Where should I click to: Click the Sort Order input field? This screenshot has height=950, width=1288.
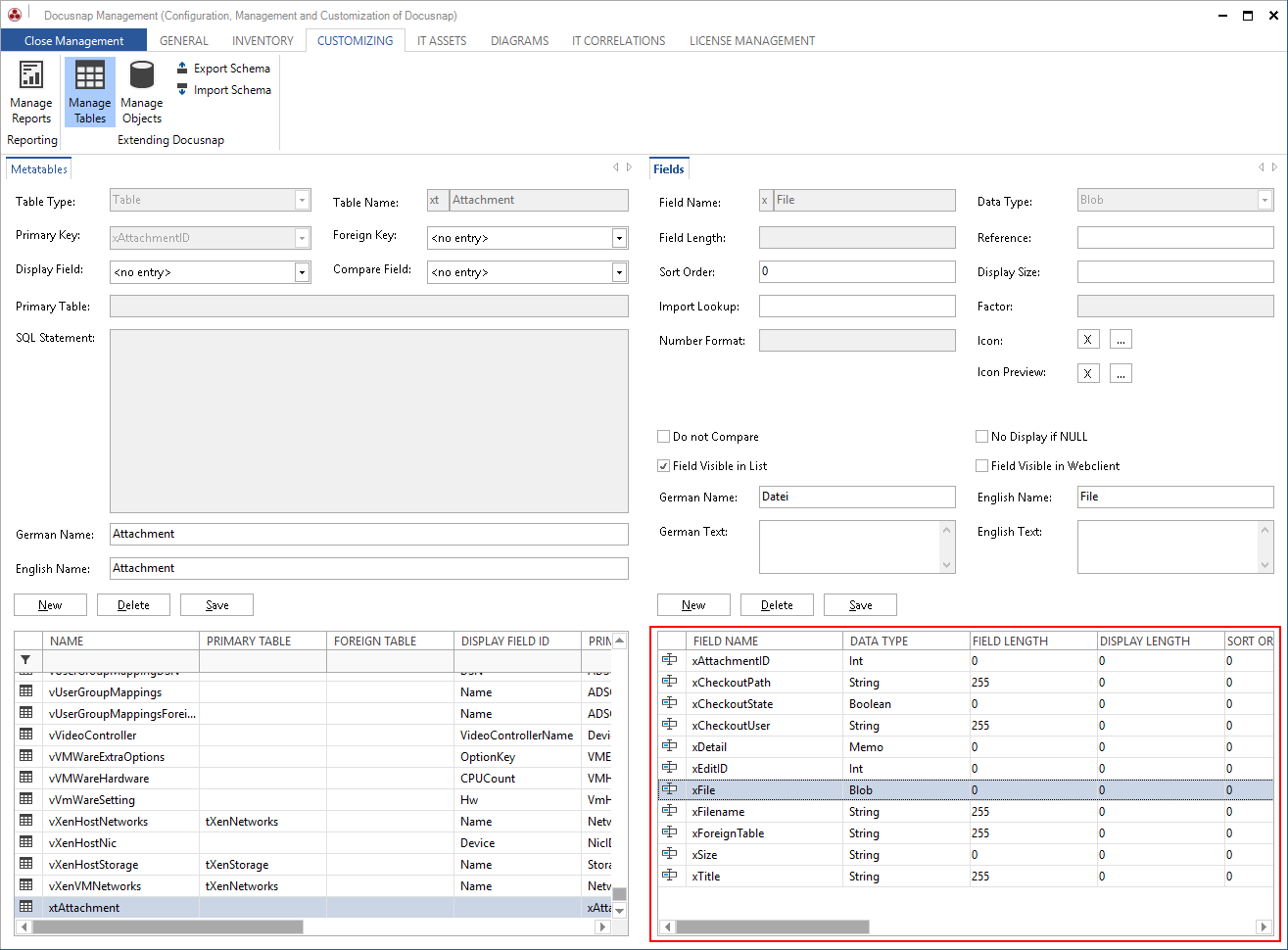[x=857, y=271]
